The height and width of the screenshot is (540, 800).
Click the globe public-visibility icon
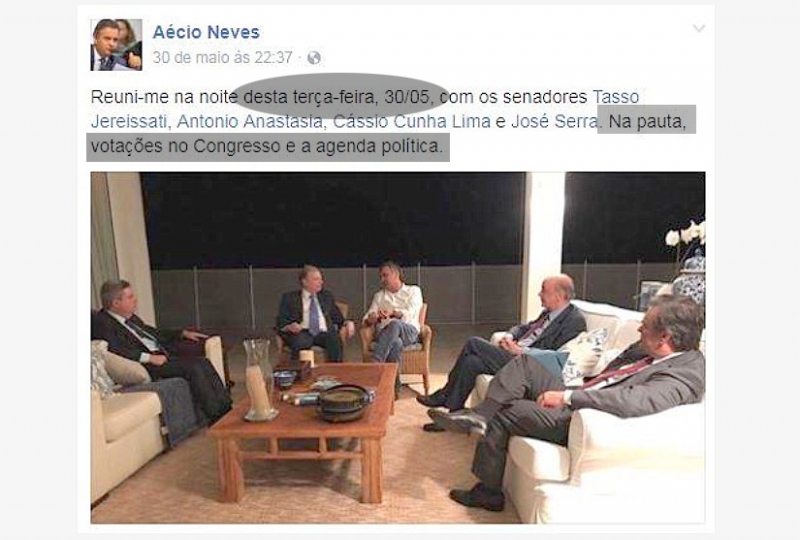point(314,58)
